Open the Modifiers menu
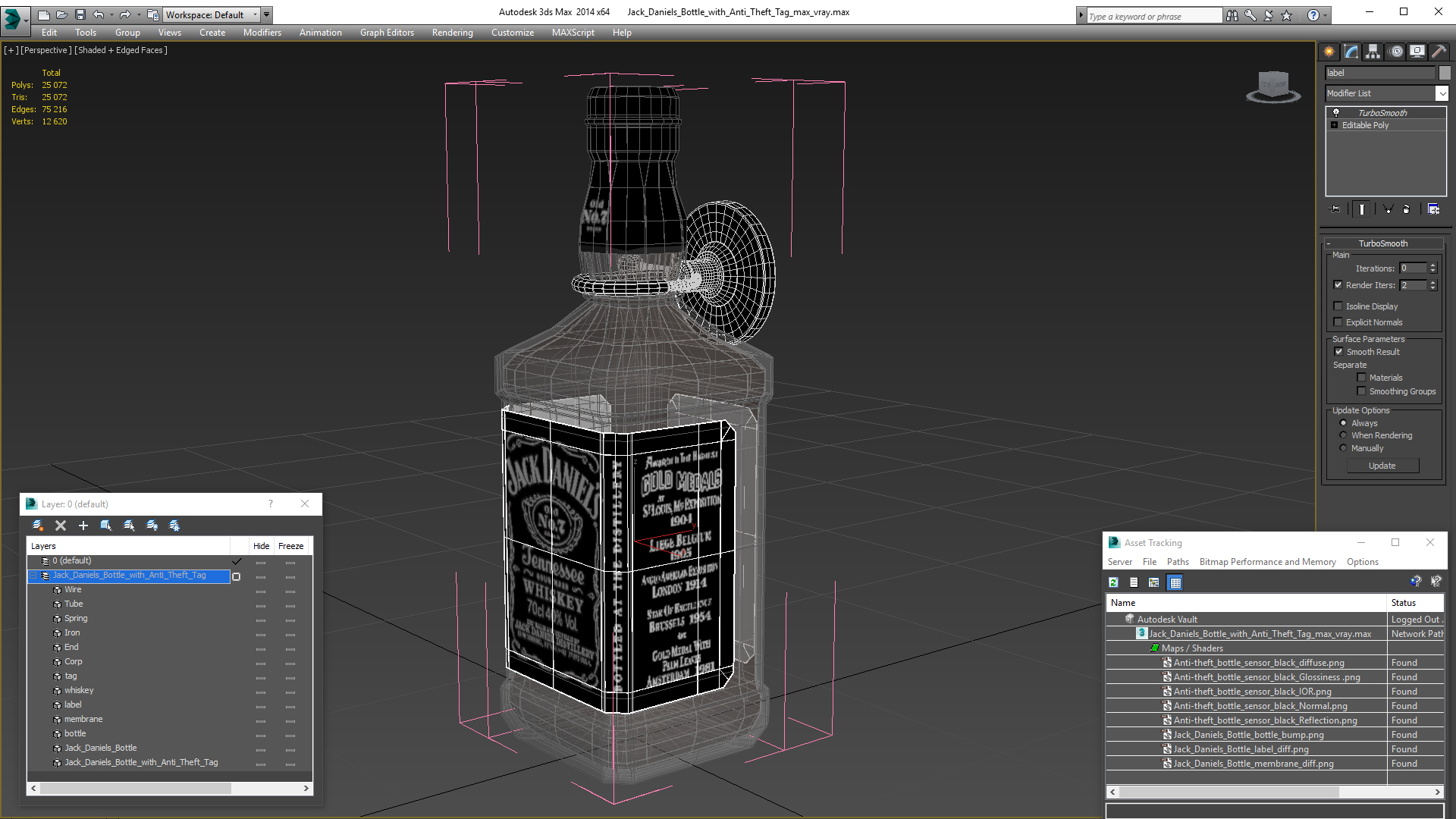 262,33
